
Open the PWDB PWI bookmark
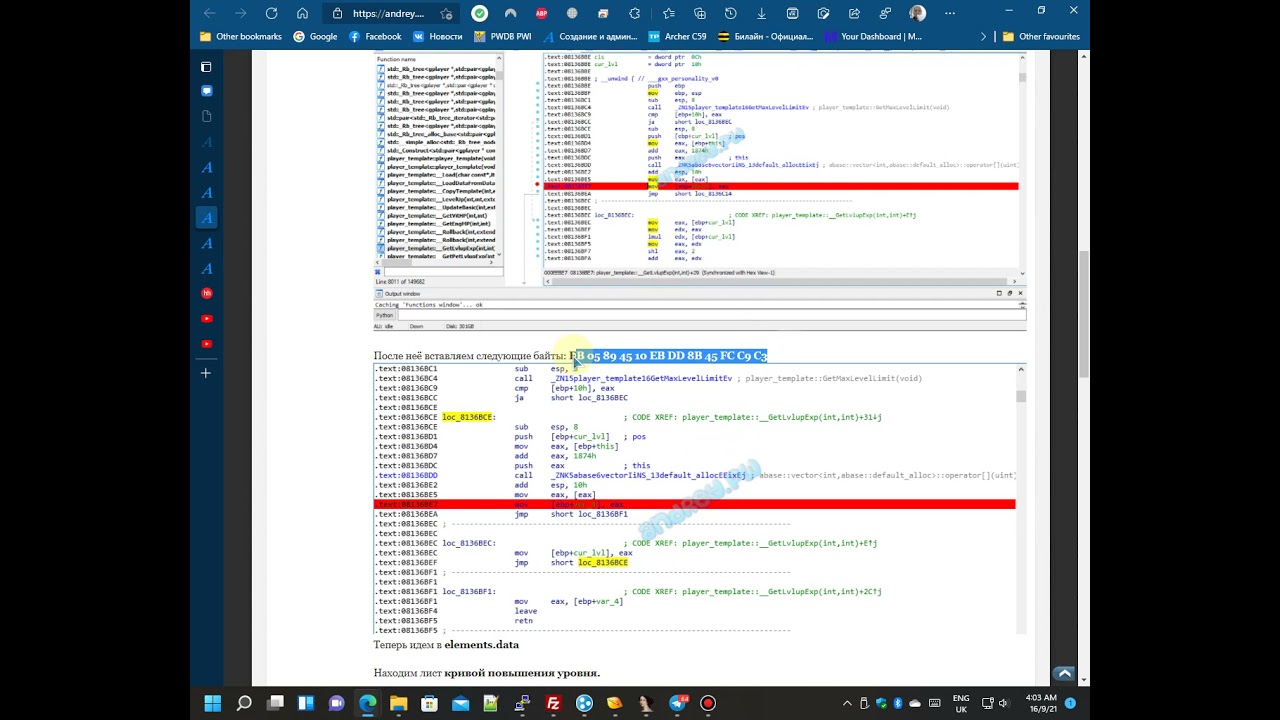[x=503, y=37]
